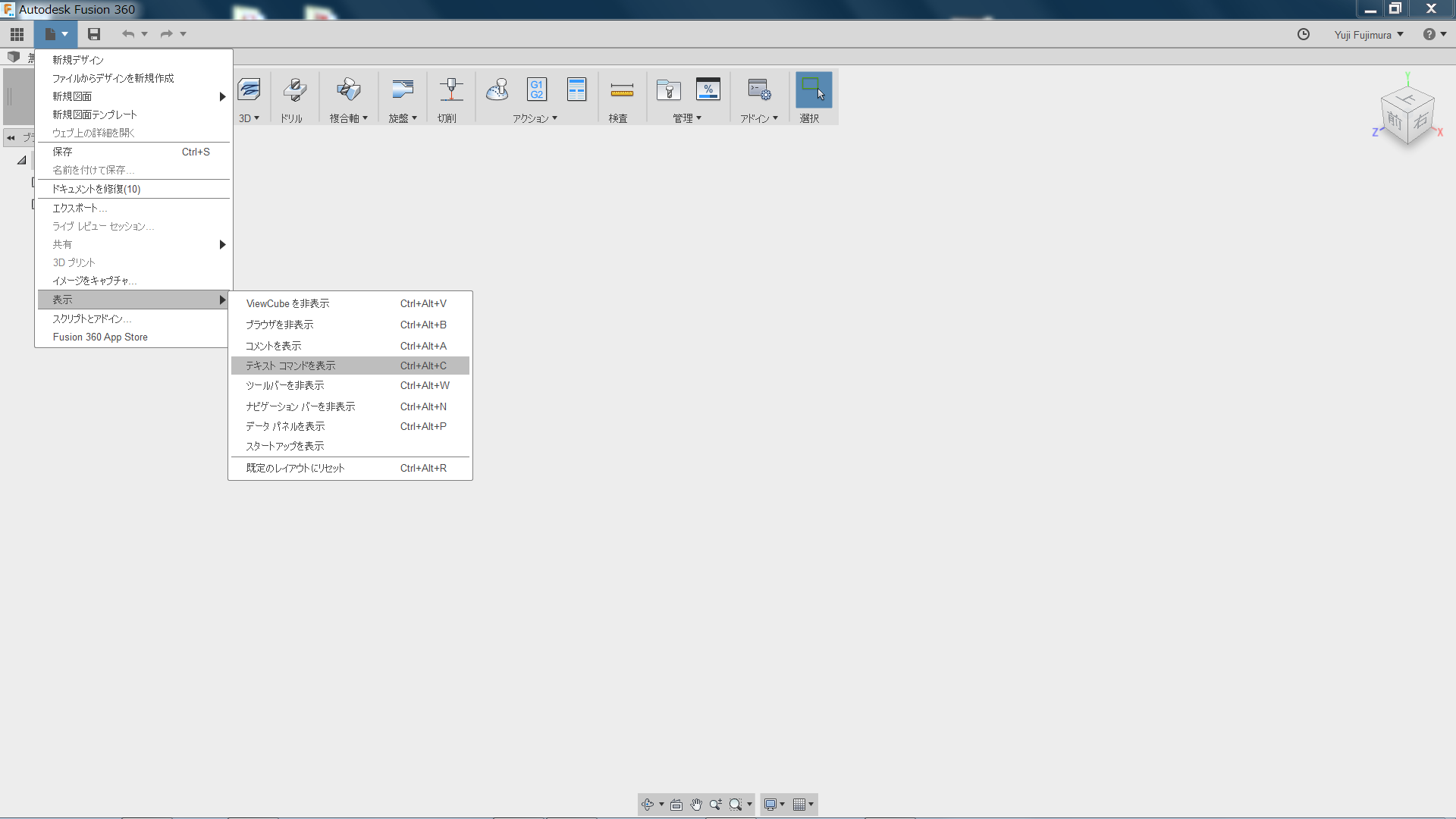Expand the 共有 submenu arrow
The height and width of the screenshot is (819, 1456).
click(222, 244)
